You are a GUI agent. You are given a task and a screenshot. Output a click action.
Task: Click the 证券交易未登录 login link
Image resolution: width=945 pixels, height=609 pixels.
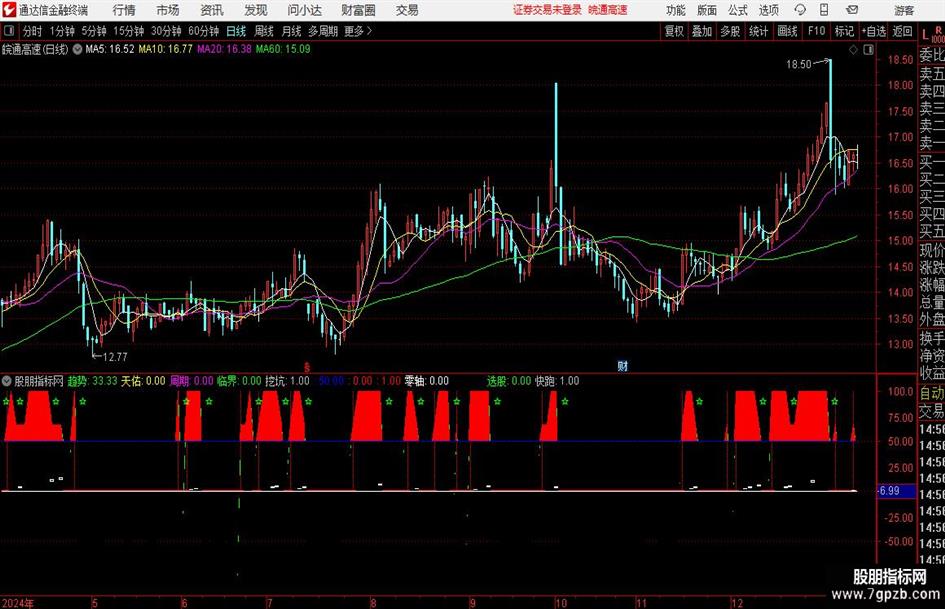(x=547, y=10)
